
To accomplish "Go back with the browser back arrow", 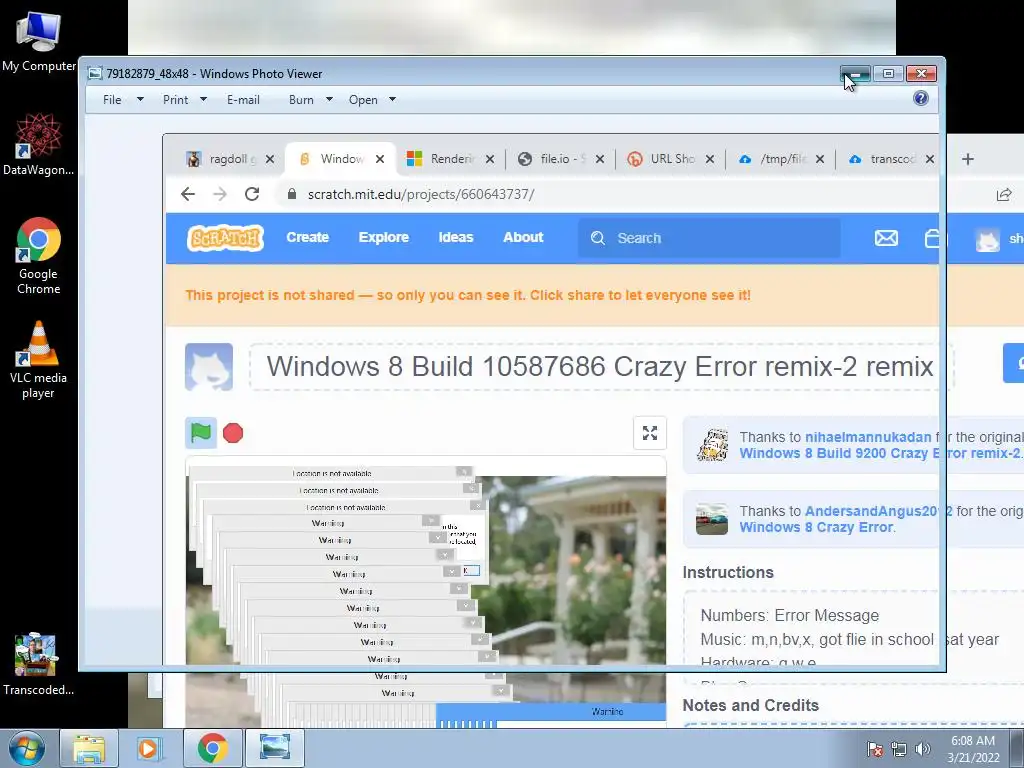I will [188, 194].
